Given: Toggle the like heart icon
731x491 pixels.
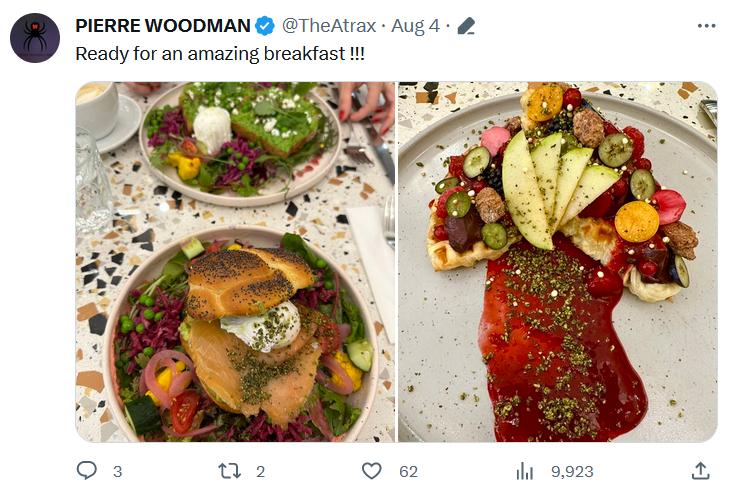Looking at the screenshot, I should coord(372,470).
